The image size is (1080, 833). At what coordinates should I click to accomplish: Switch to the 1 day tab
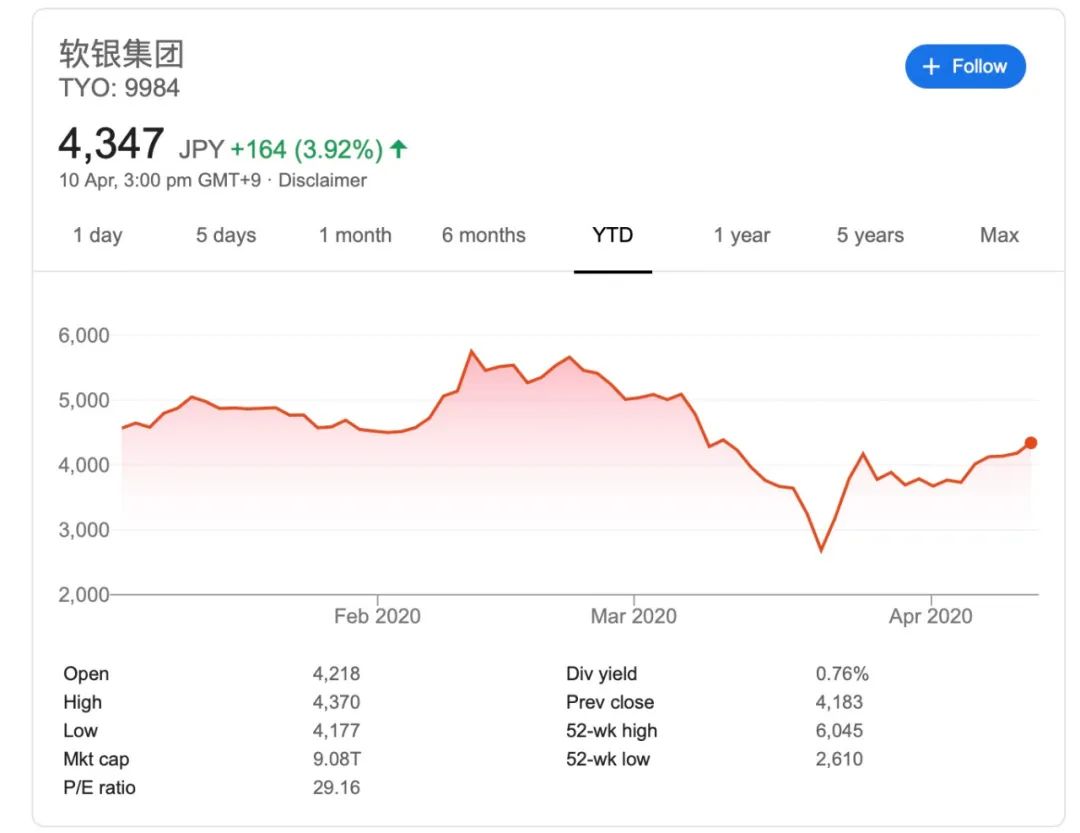[98, 236]
